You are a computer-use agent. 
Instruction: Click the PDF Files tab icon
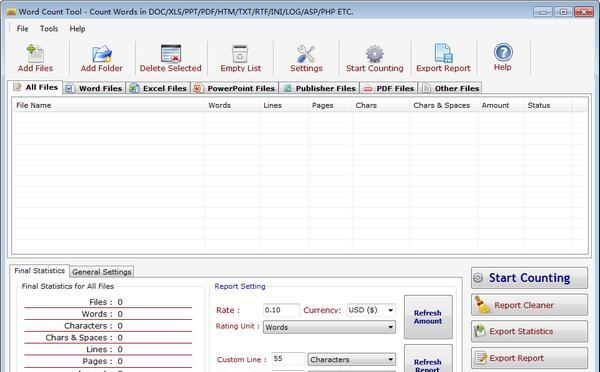click(x=368, y=89)
